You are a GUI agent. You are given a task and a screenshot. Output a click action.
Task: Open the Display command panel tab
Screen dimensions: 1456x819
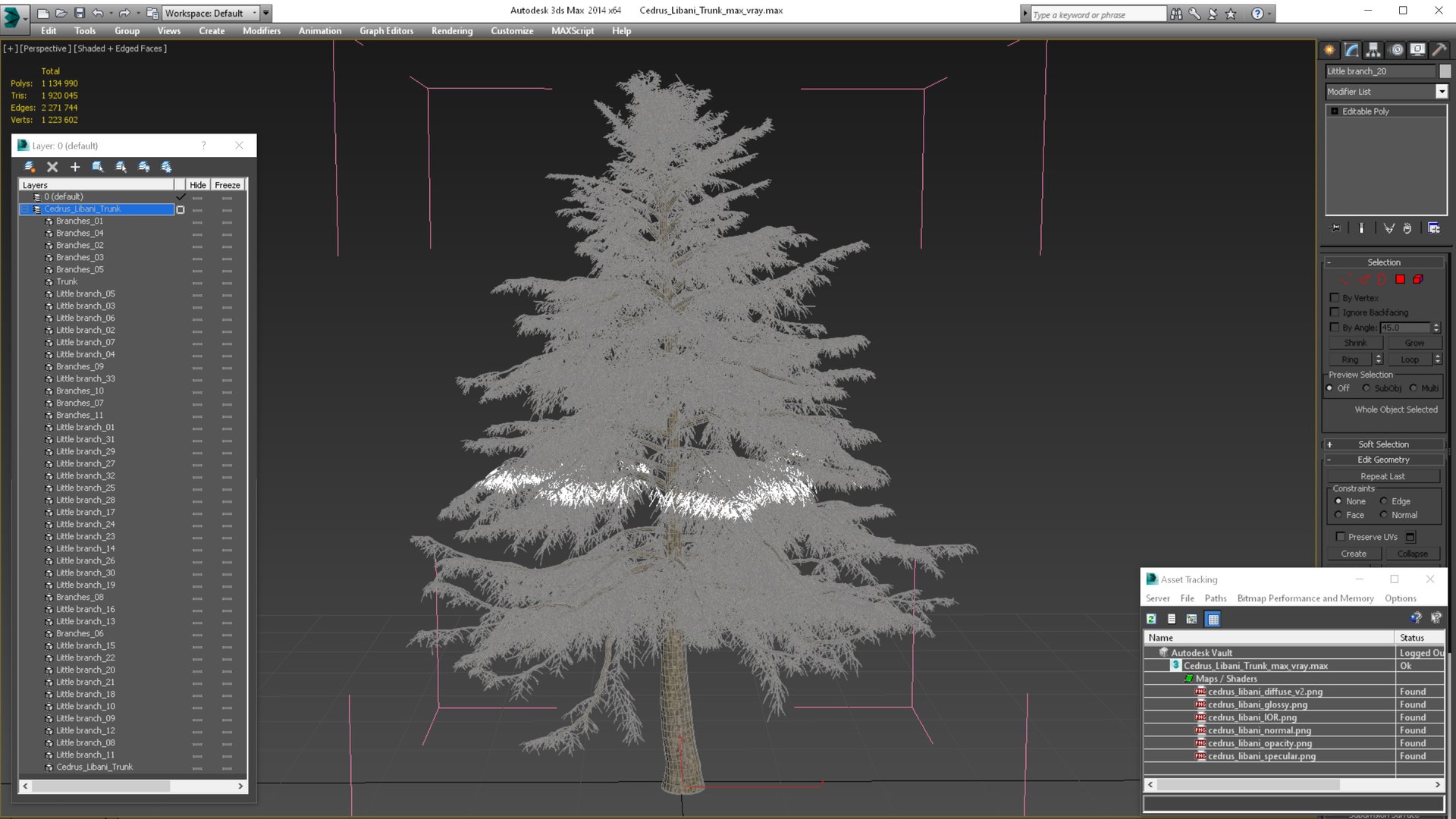coord(1417,50)
